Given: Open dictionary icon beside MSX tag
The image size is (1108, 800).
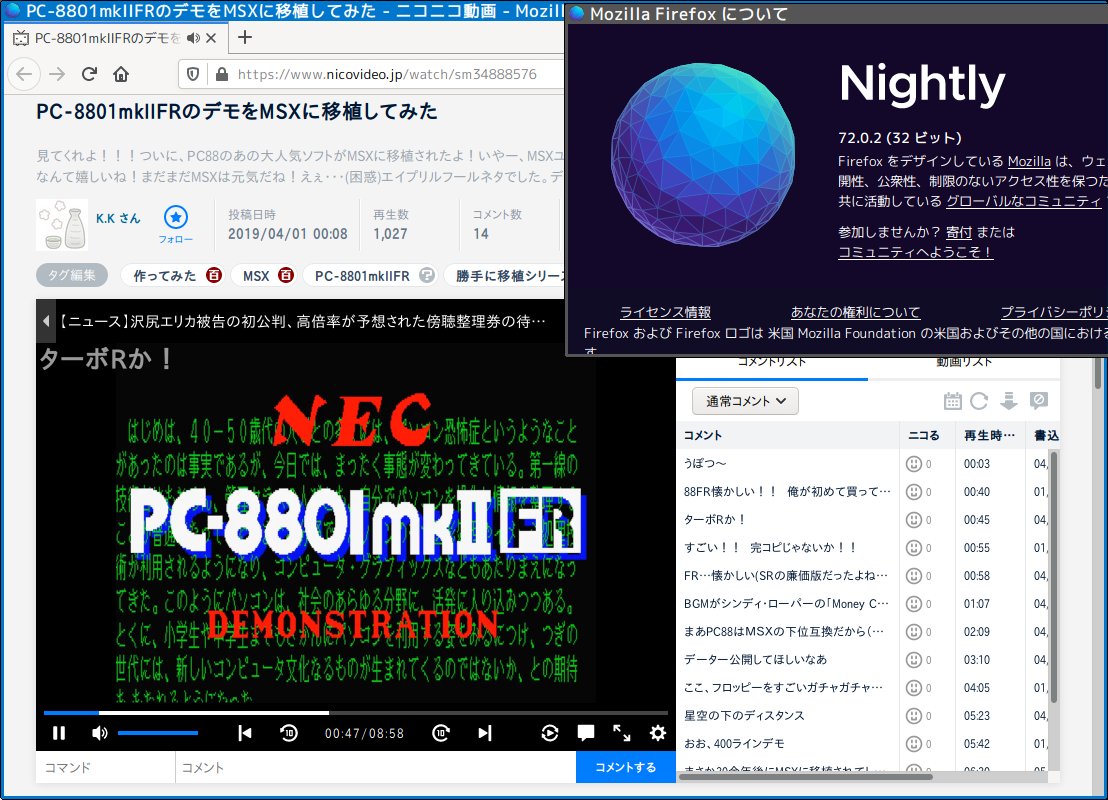Looking at the screenshot, I should (x=285, y=275).
